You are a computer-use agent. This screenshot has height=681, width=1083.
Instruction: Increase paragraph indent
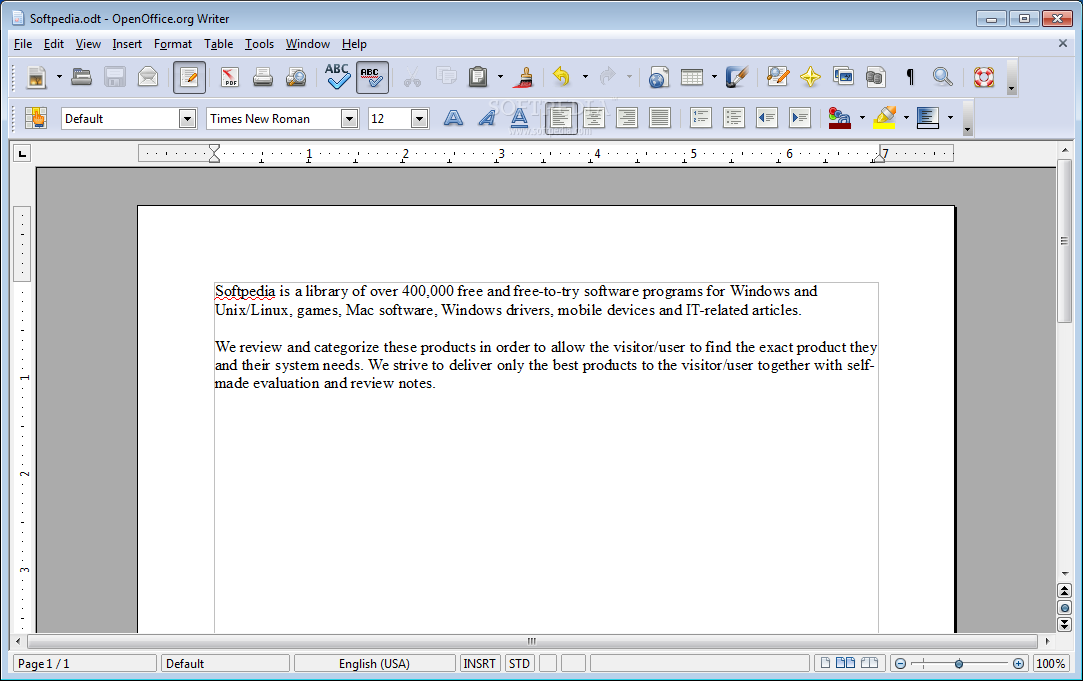pos(800,118)
